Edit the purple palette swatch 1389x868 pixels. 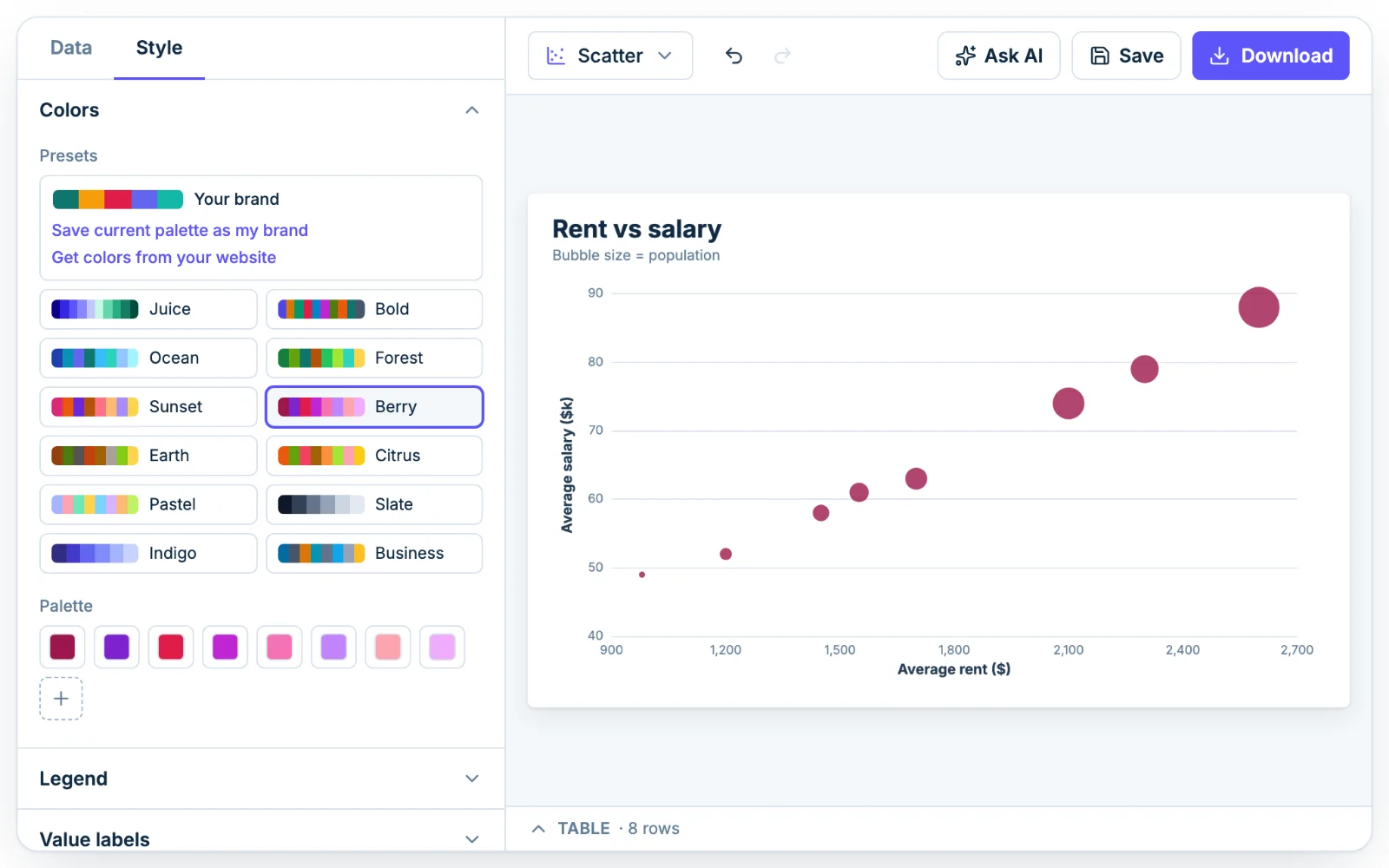116,647
